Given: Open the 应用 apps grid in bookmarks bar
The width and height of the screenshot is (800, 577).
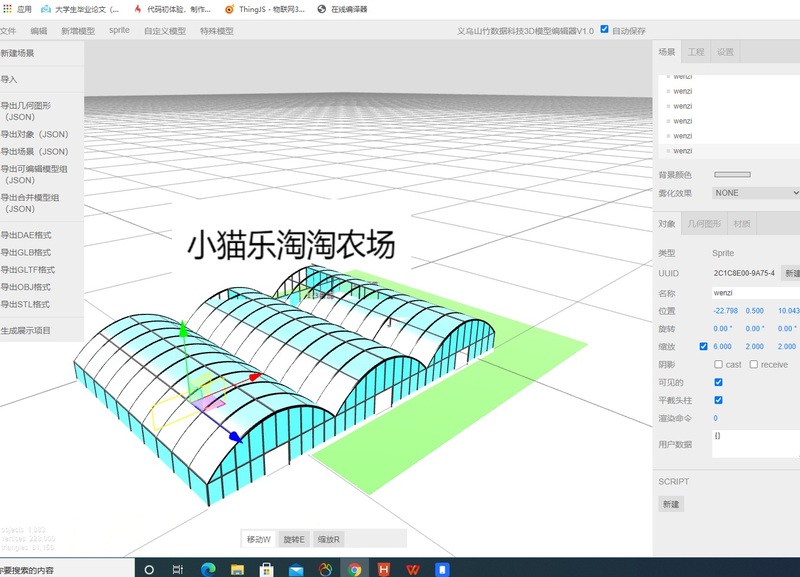Looking at the screenshot, I should point(17,9).
